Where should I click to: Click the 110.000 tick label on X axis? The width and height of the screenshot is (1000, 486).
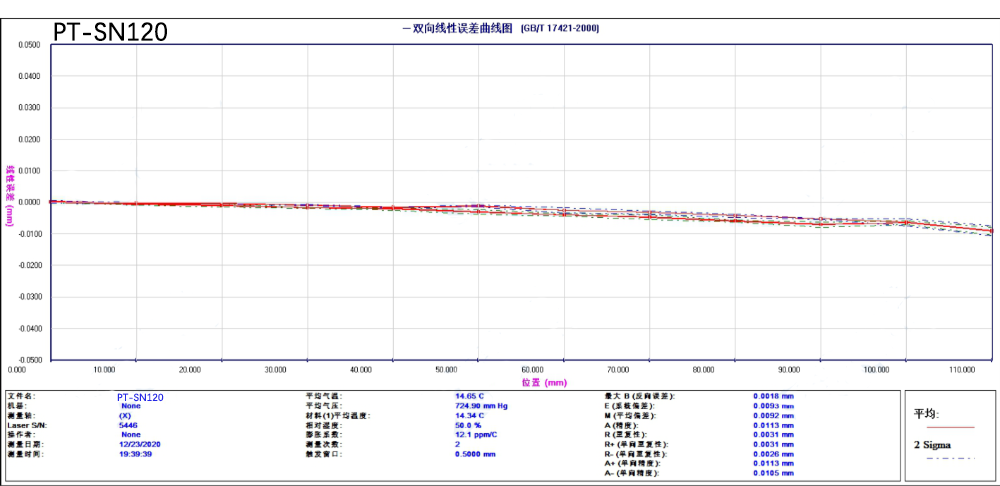(962, 370)
